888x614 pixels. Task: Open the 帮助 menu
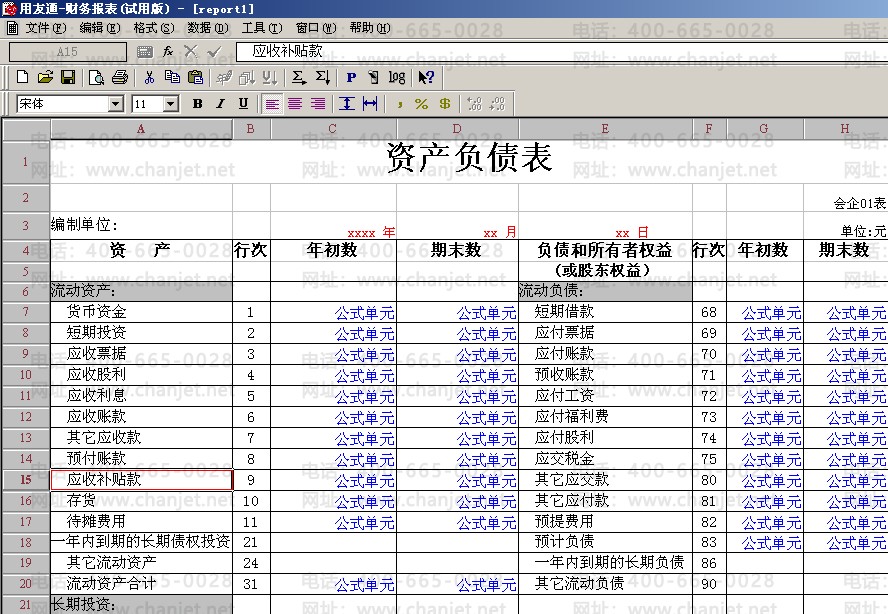tap(369, 27)
